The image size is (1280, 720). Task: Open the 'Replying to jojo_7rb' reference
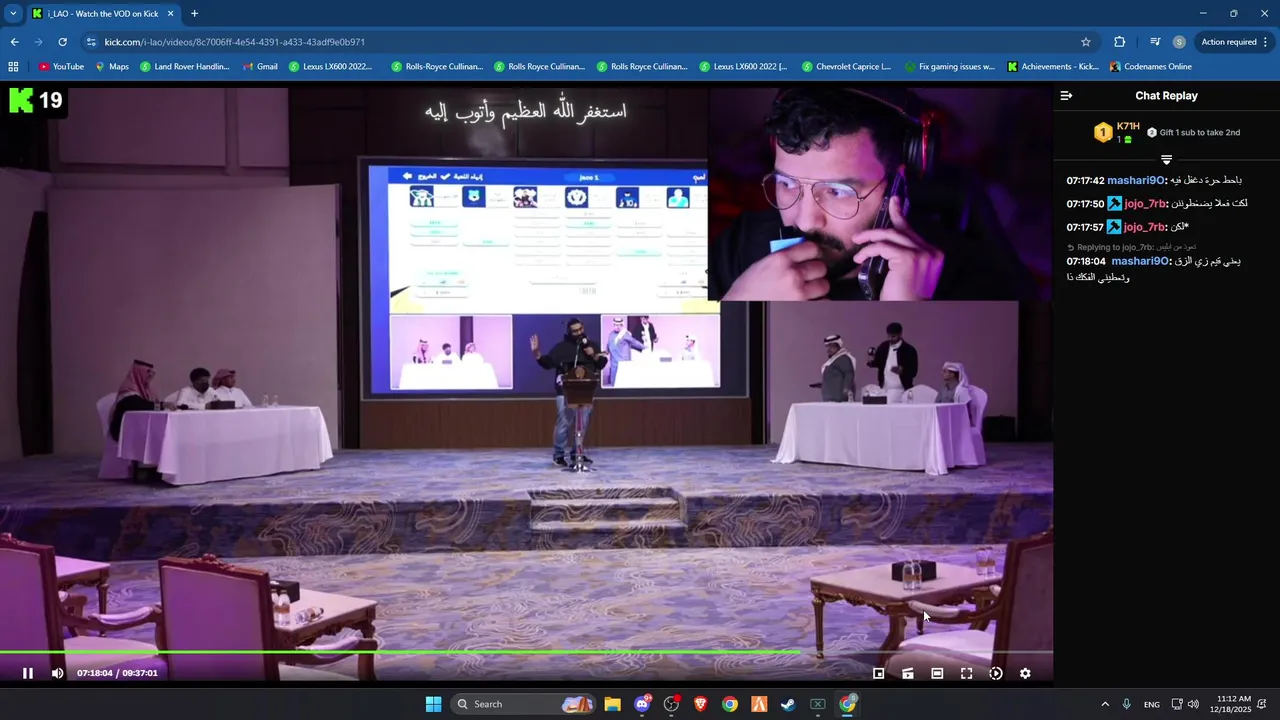point(1132,247)
